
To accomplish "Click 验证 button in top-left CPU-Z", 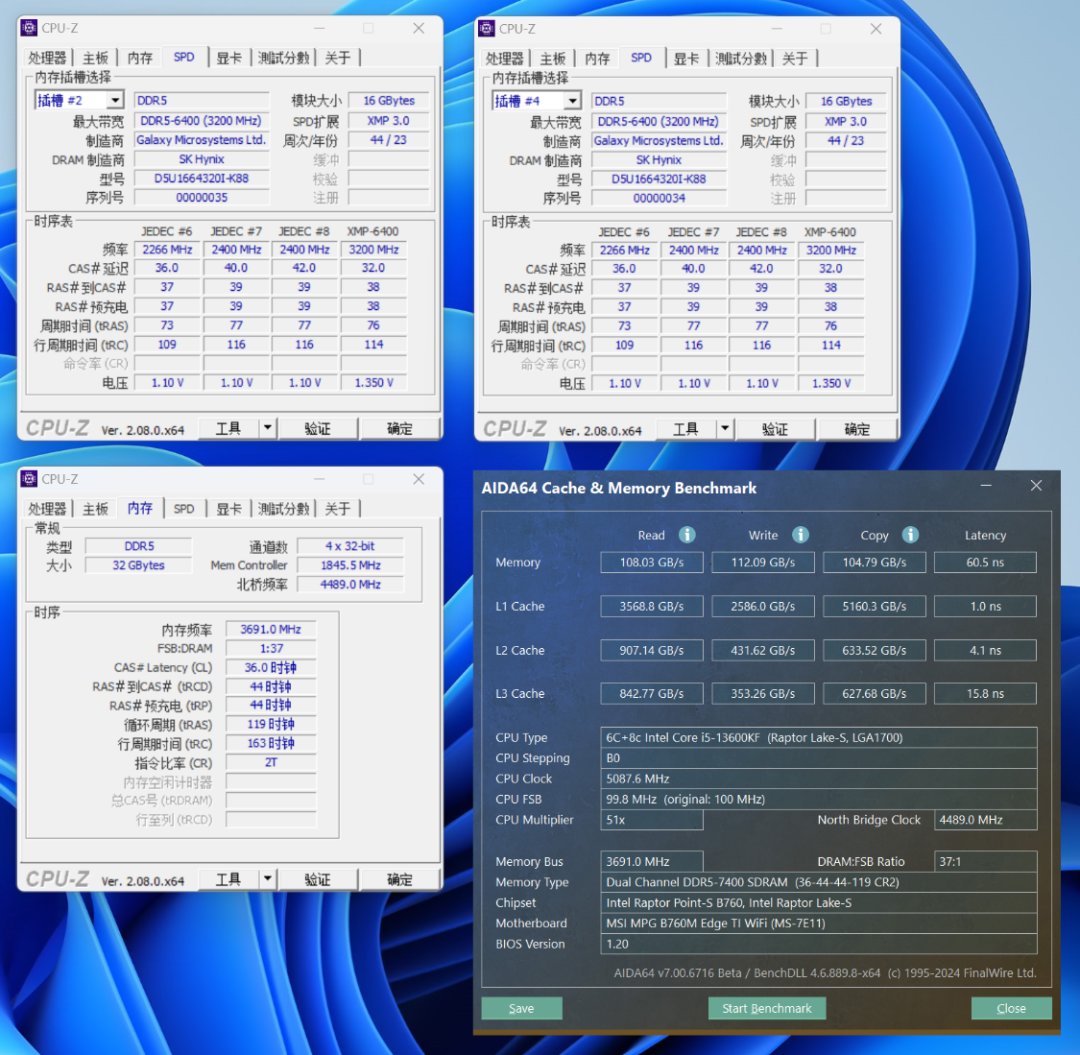I will pyautogui.click(x=318, y=428).
